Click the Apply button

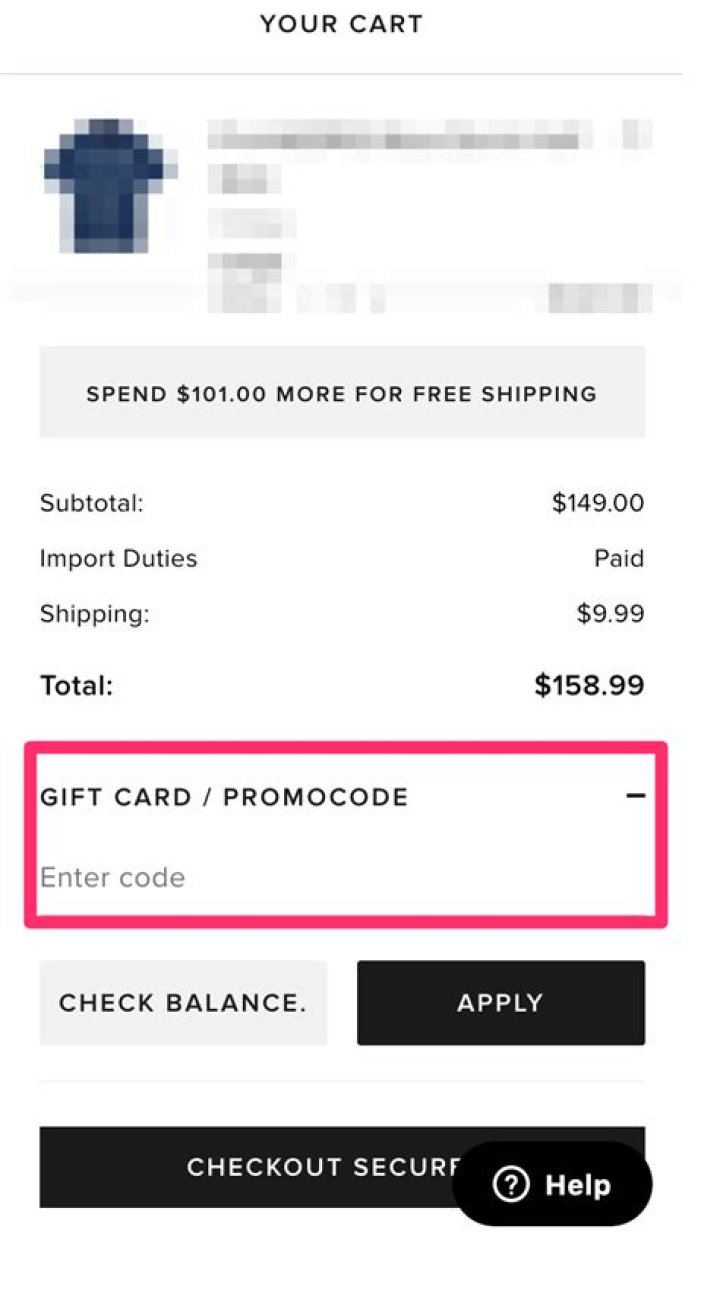500,1002
